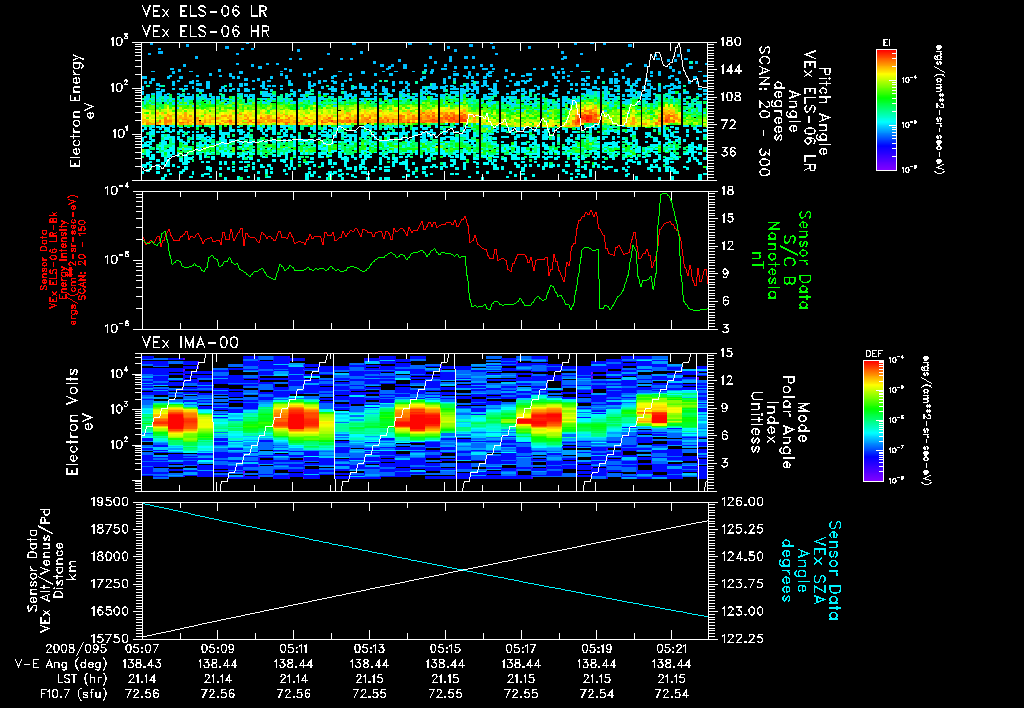The height and width of the screenshot is (708, 1024).
Task: Click the 123.75 SZA tick label
Action: (x=741, y=583)
